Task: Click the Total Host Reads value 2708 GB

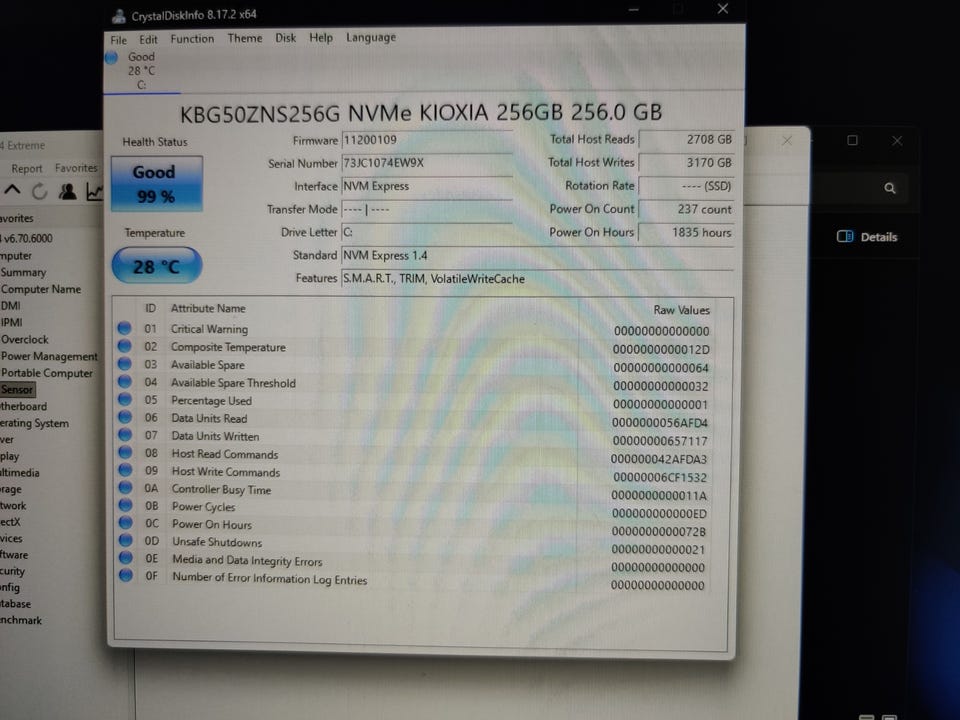Action: click(x=686, y=140)
